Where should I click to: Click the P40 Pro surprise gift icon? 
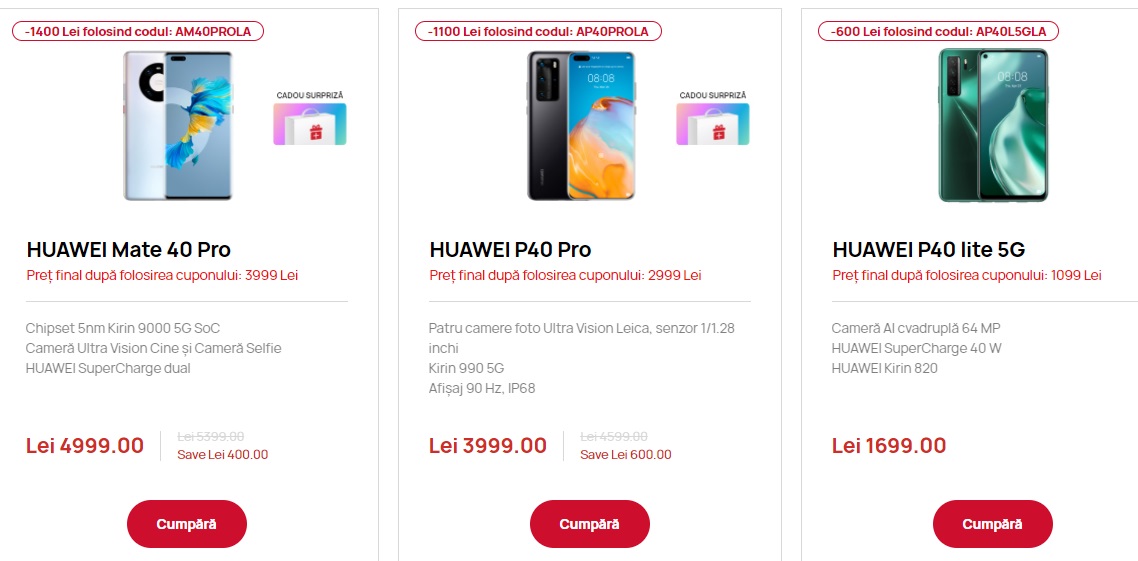[x=713, y=124]
